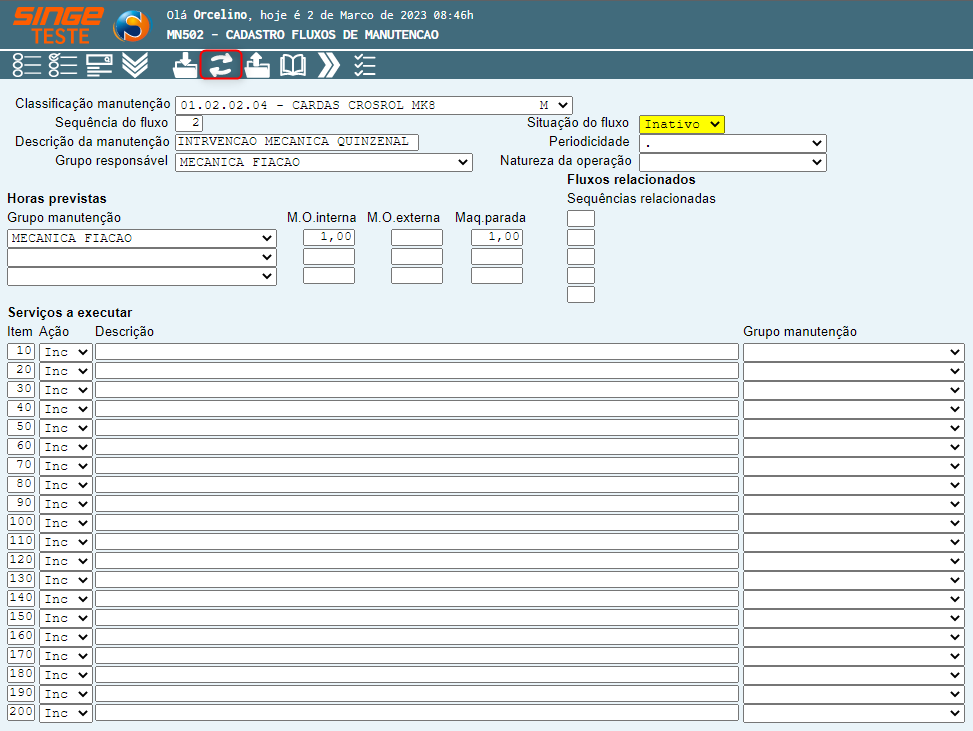Click the card-with-search toolbar icon

pyautogui.click(x=99, y=65)
